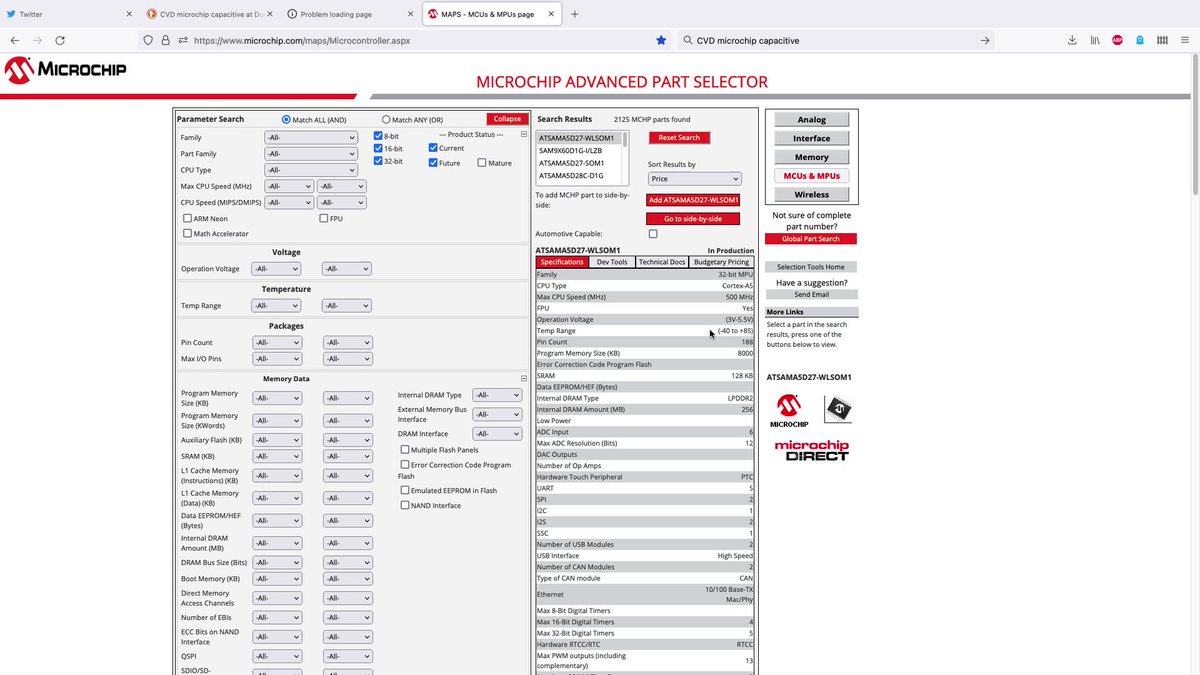Click the search results list scrollbar

(x=625, y=156)
